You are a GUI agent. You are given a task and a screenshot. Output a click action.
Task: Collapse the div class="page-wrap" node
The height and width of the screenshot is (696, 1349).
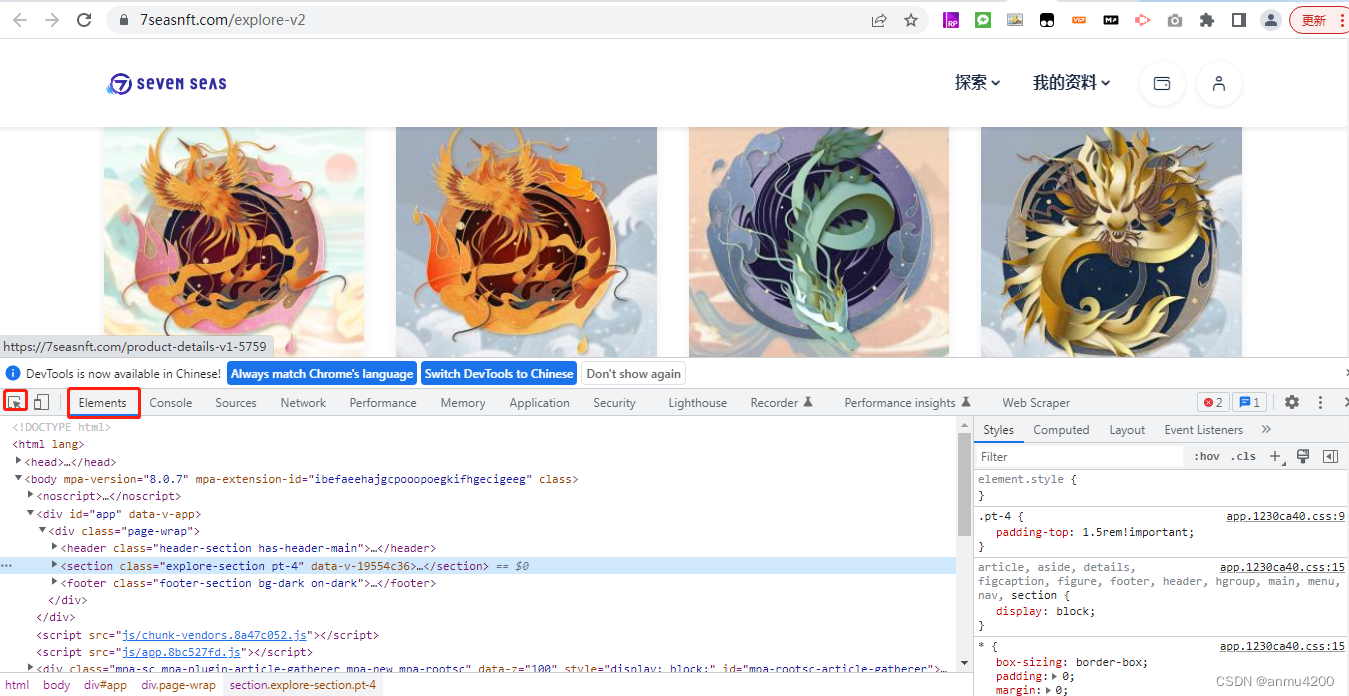(x=42, y=530)
